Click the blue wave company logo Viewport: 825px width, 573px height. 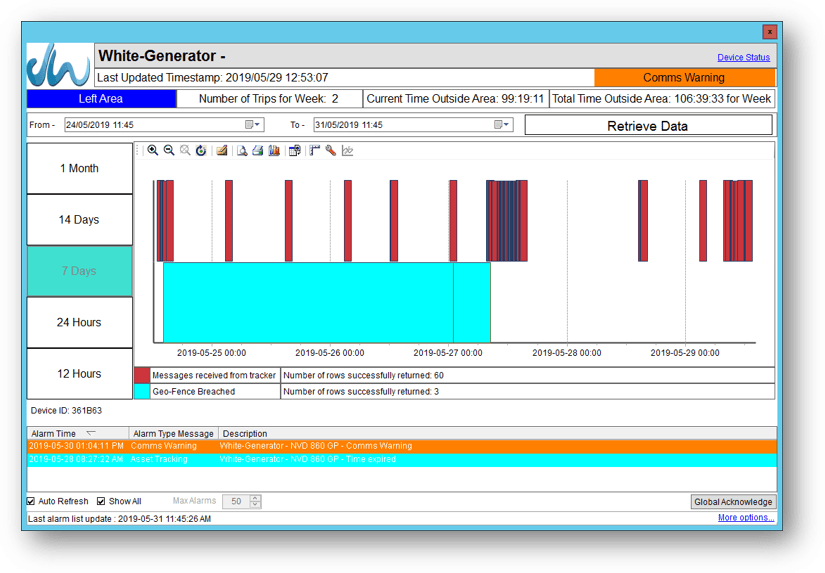[x=59, y=65]
